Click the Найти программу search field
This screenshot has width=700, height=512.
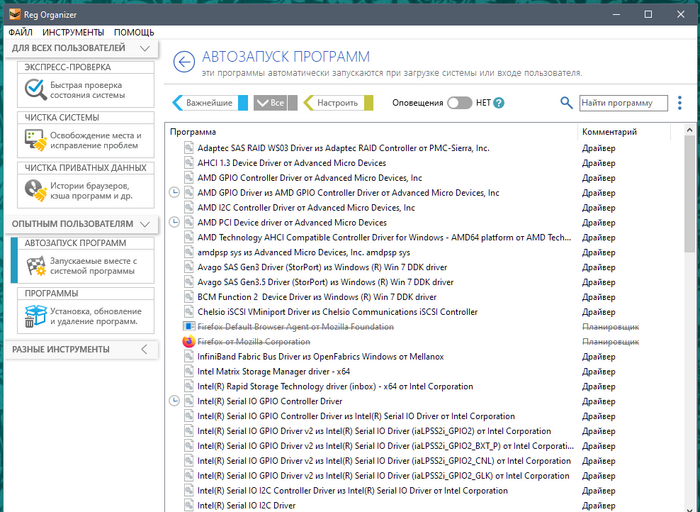click(x=623, y=103)
